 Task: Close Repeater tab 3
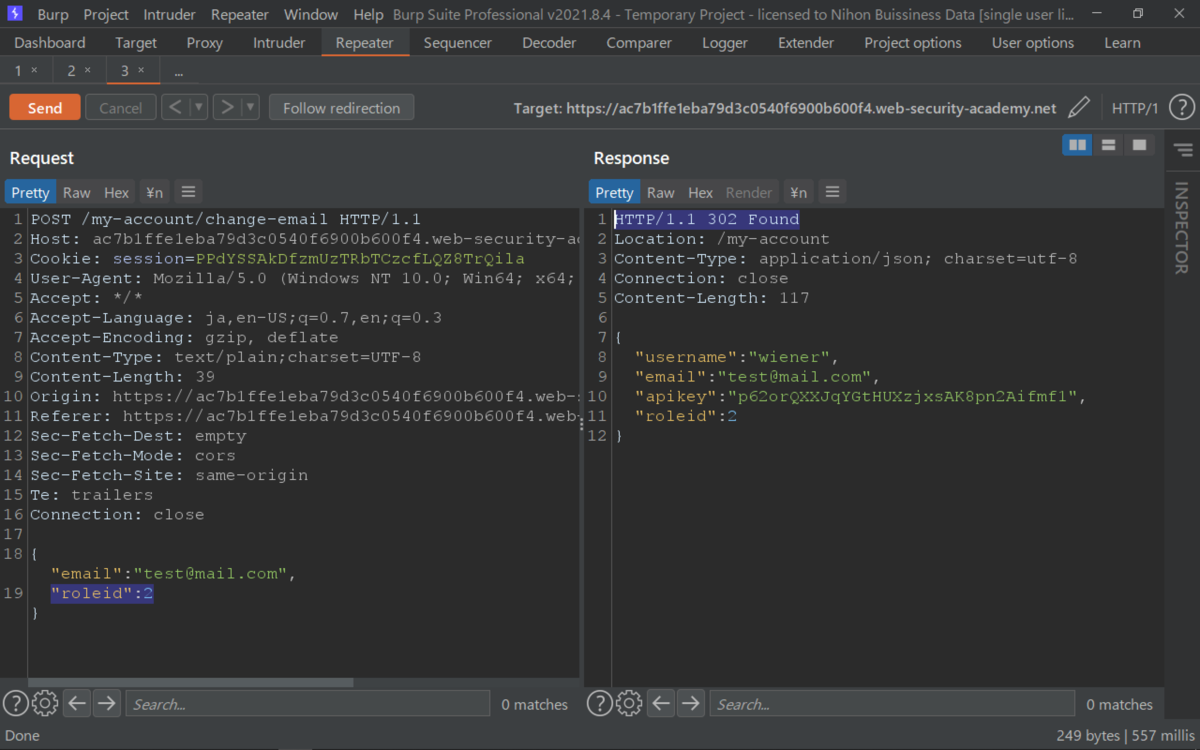pyautogui.click(x=140, y=70)
